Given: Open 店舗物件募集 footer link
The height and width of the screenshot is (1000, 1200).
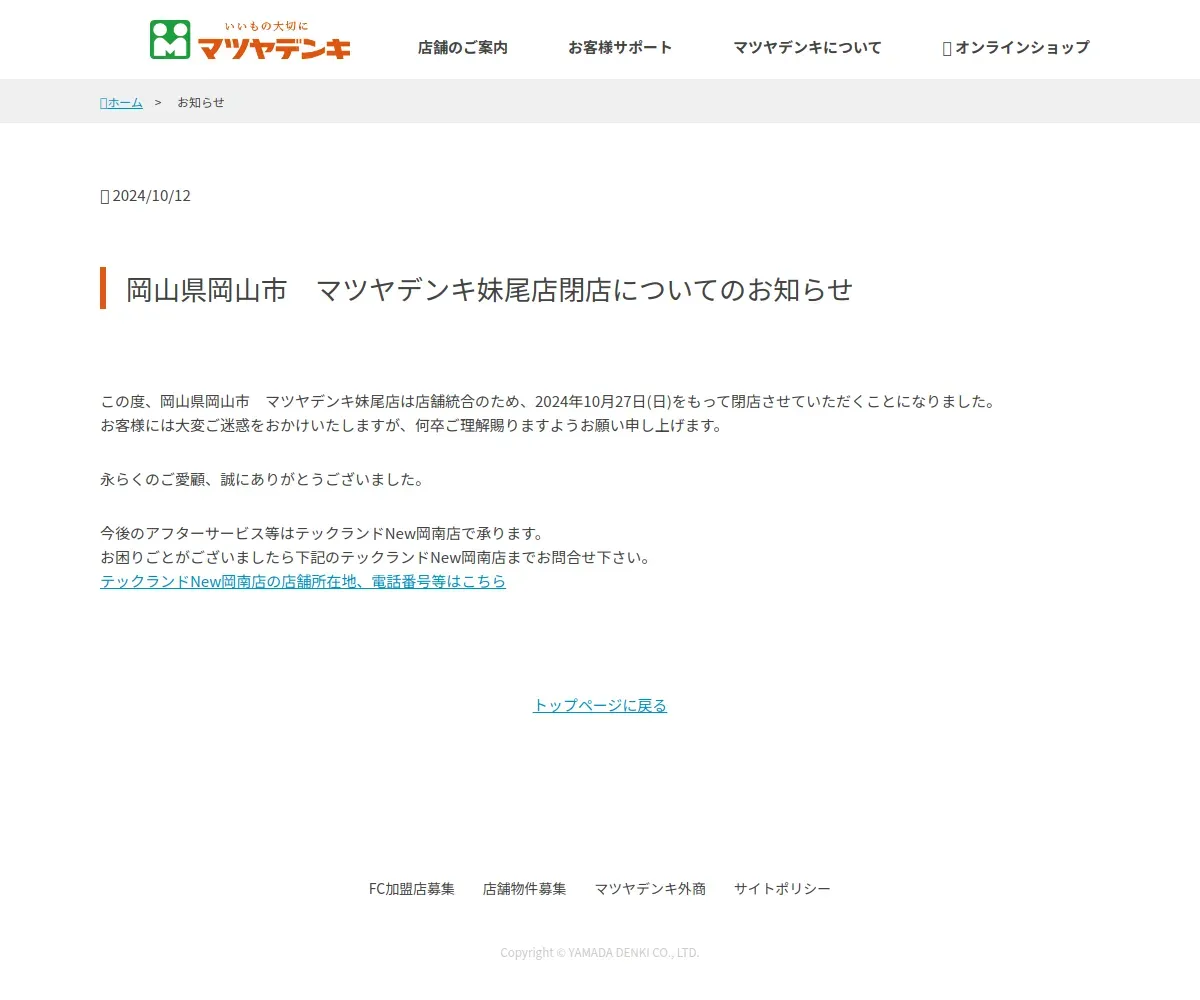Looking at the screenshot, I should pyautogui.click(x=525, y=888).
